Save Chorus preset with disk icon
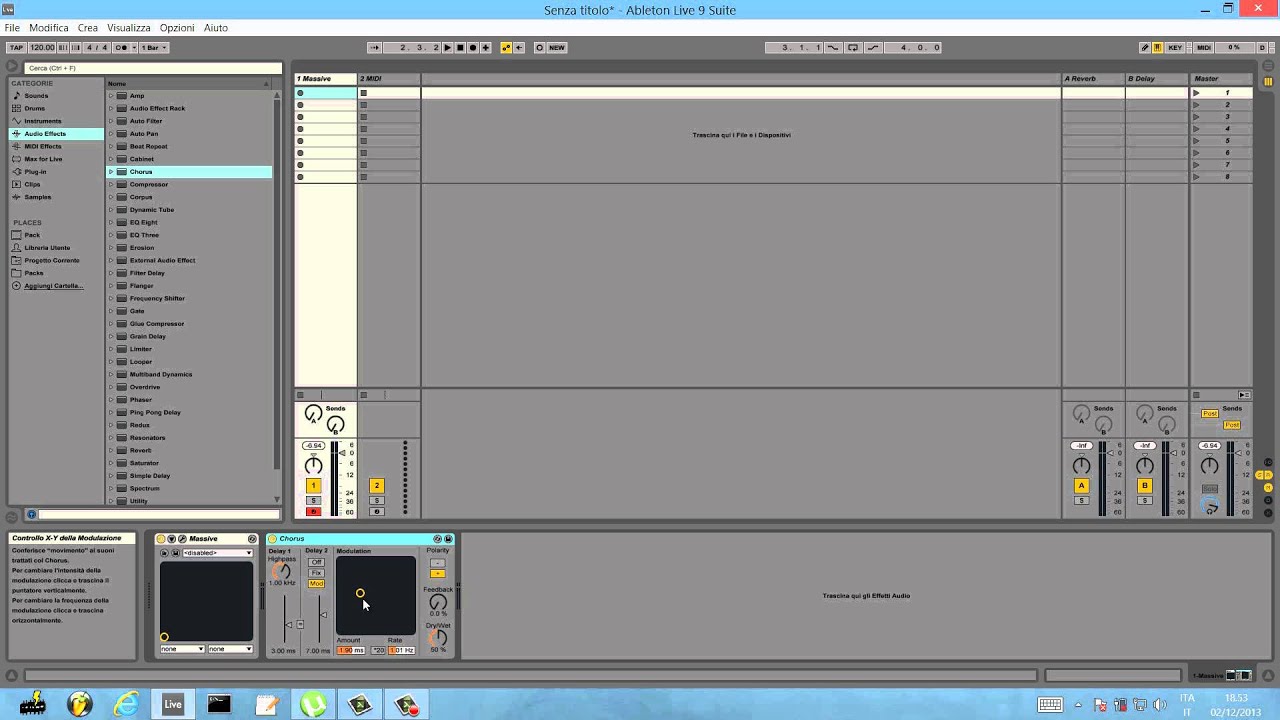 pos(448,539)
